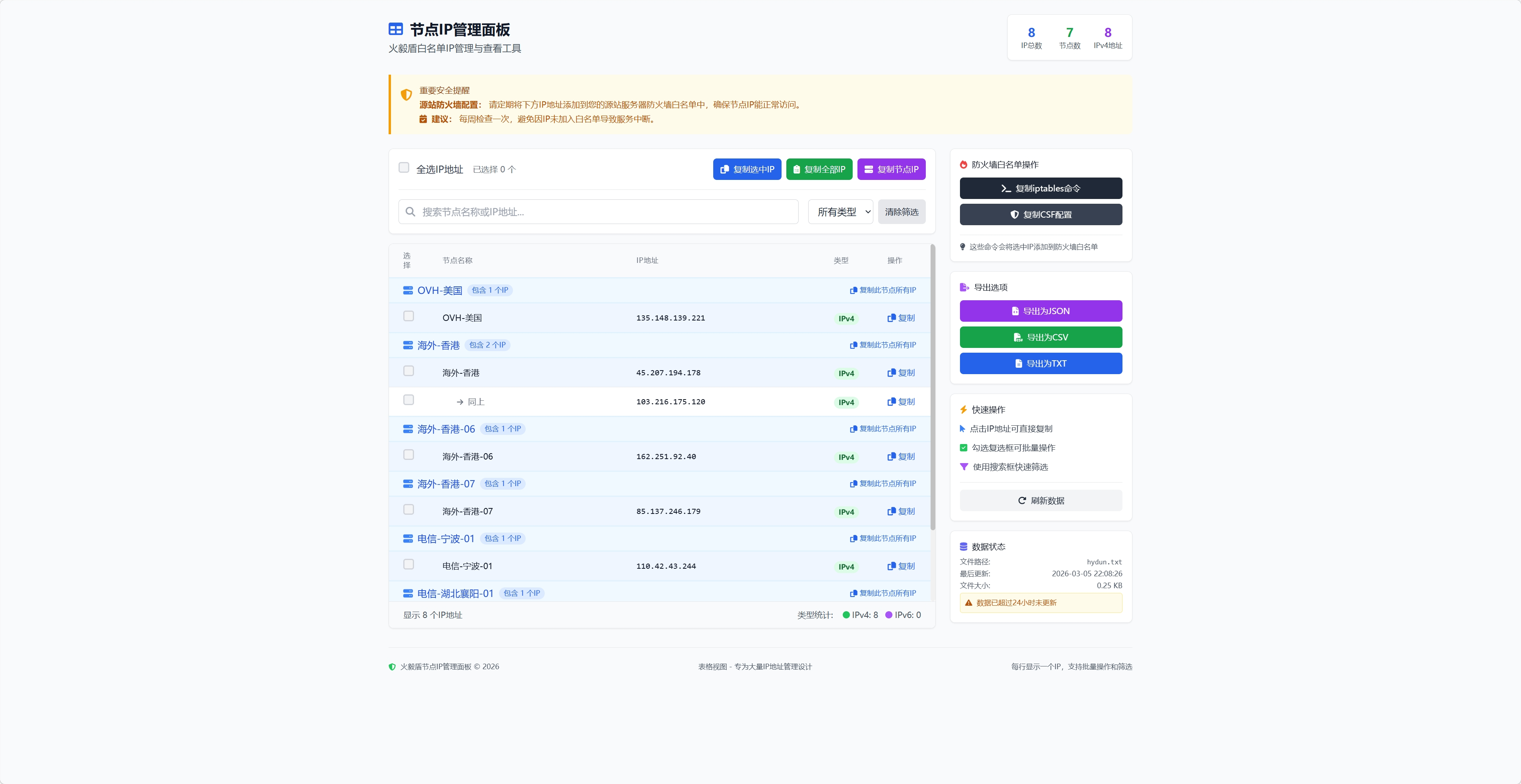
Task: Click the server icon beside the 海外-香港 group header
Action: point(407,345)
